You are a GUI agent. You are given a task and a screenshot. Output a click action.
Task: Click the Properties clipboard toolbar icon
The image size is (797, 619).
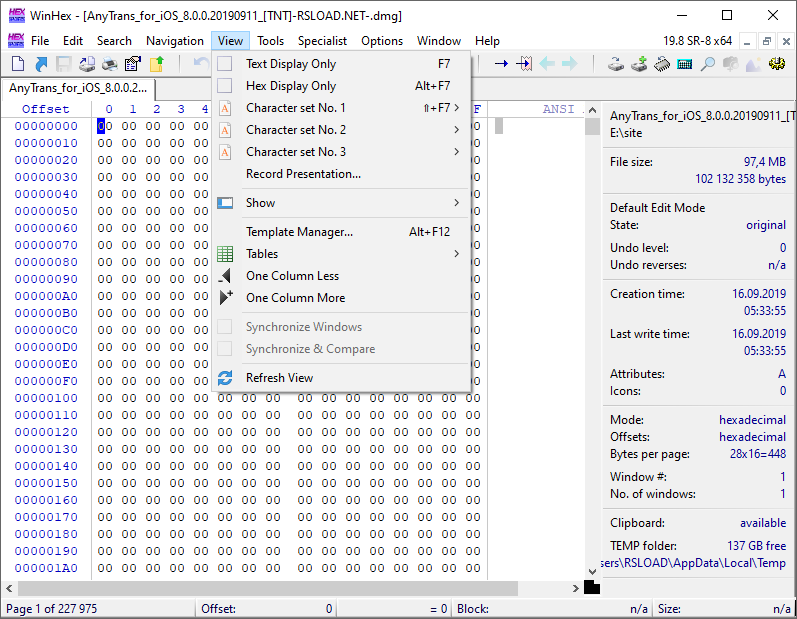tap(133, 64)
